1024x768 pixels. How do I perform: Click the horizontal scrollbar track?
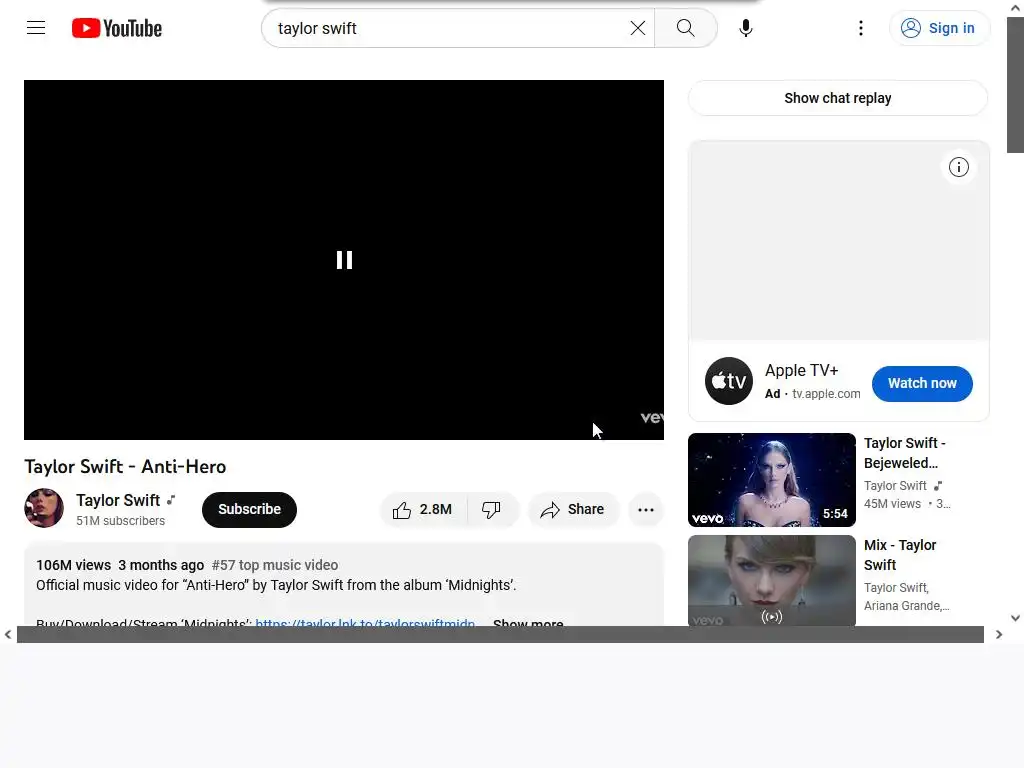500,634
